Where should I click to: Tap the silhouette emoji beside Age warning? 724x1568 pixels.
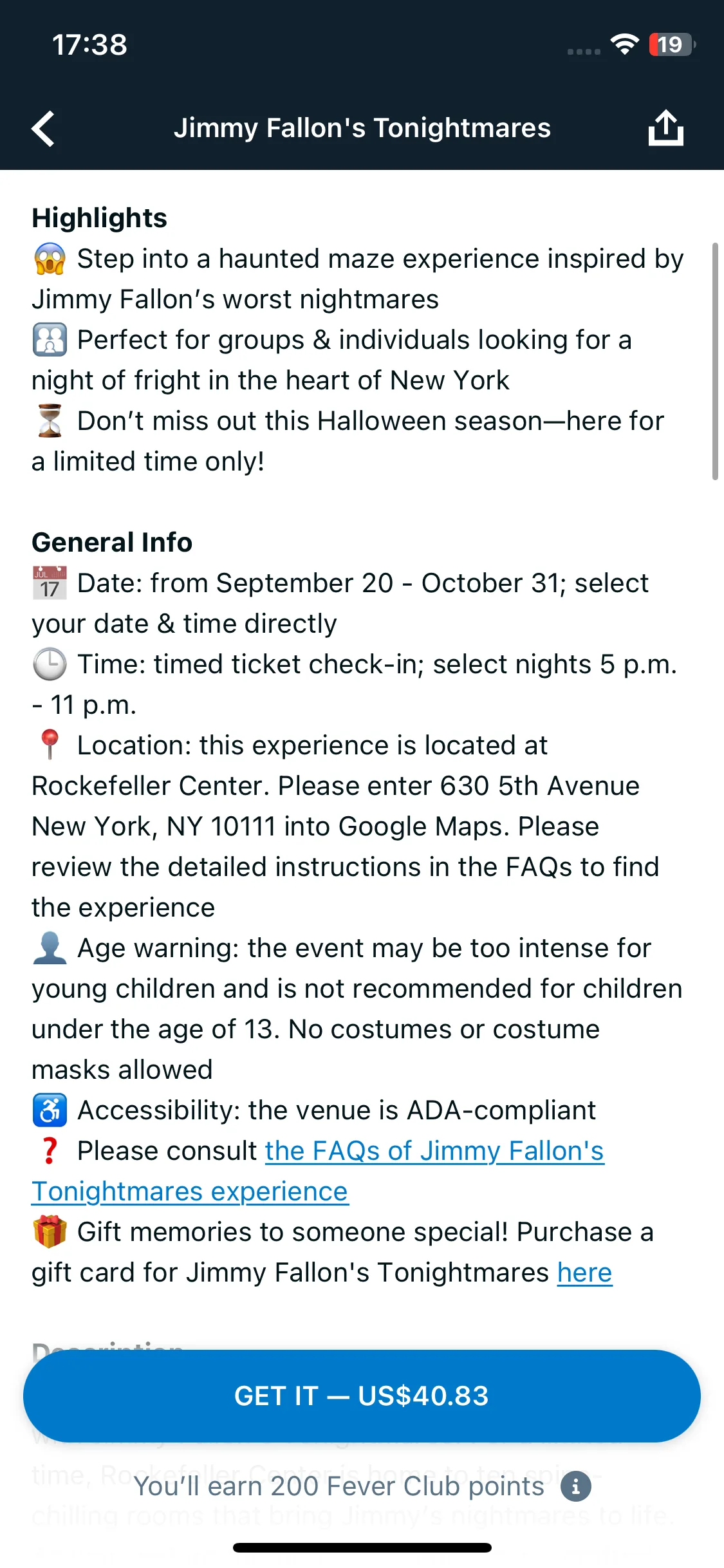[x=50, y=948]
